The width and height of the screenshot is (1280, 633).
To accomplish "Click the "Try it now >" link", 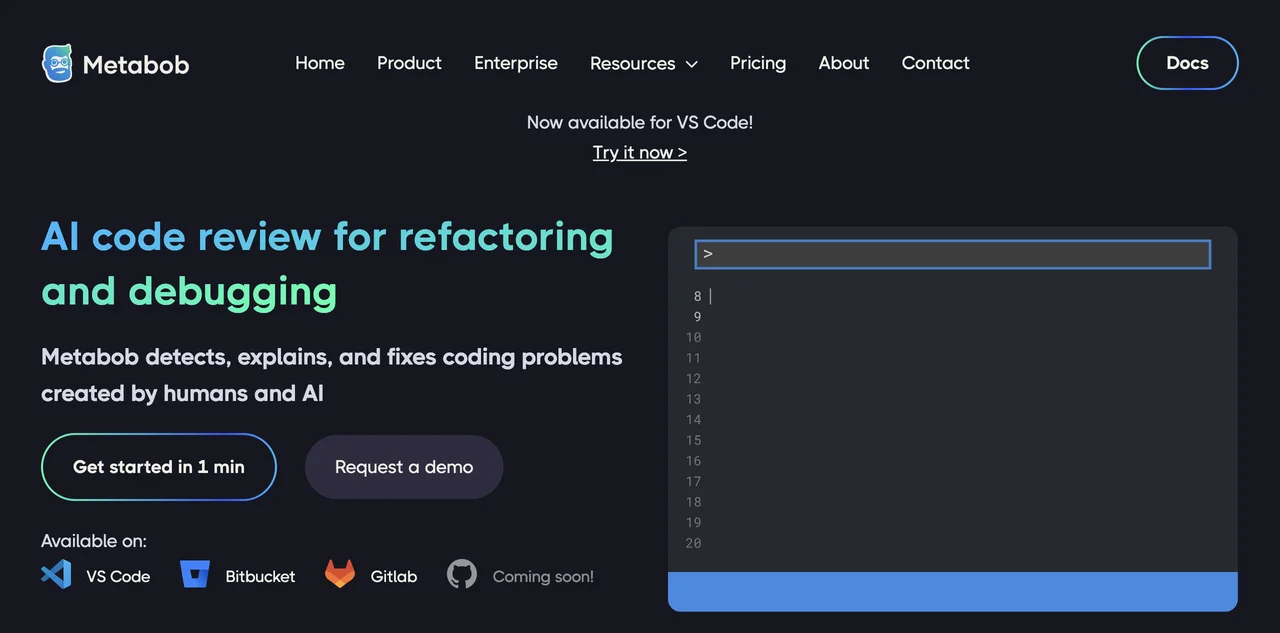I will [640, 152].
